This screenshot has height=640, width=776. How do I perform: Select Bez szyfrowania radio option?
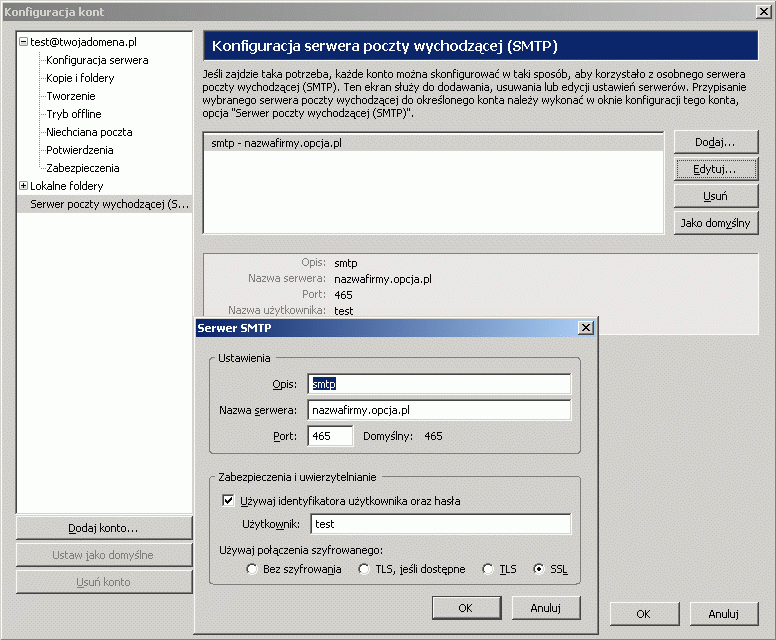pos(252,569)
